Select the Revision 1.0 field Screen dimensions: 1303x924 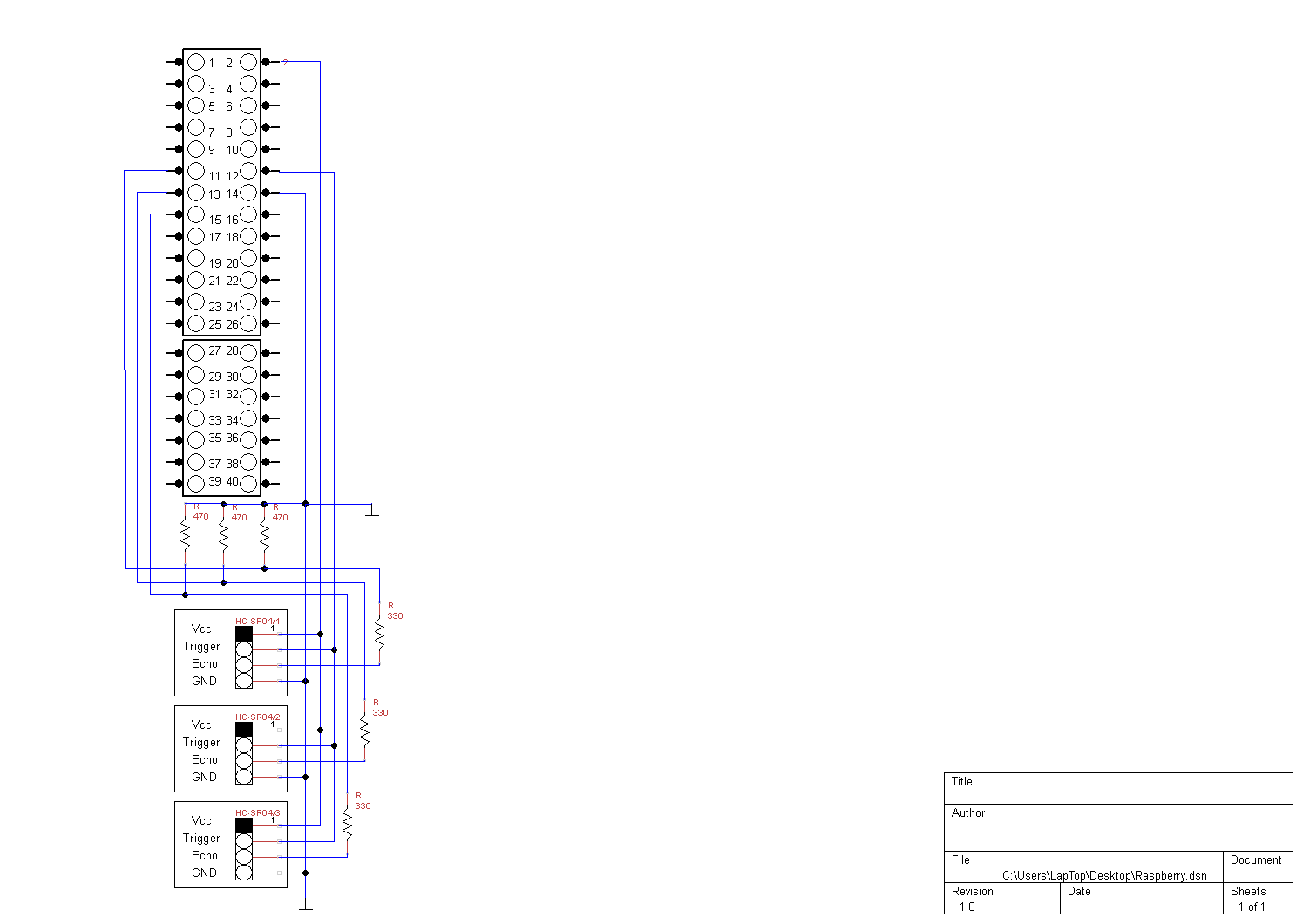pos(1001,899)
